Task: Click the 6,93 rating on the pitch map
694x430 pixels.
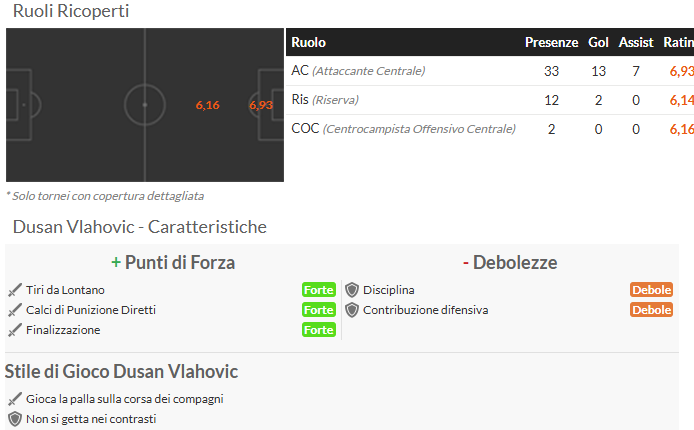Action: tap(261, 105)
